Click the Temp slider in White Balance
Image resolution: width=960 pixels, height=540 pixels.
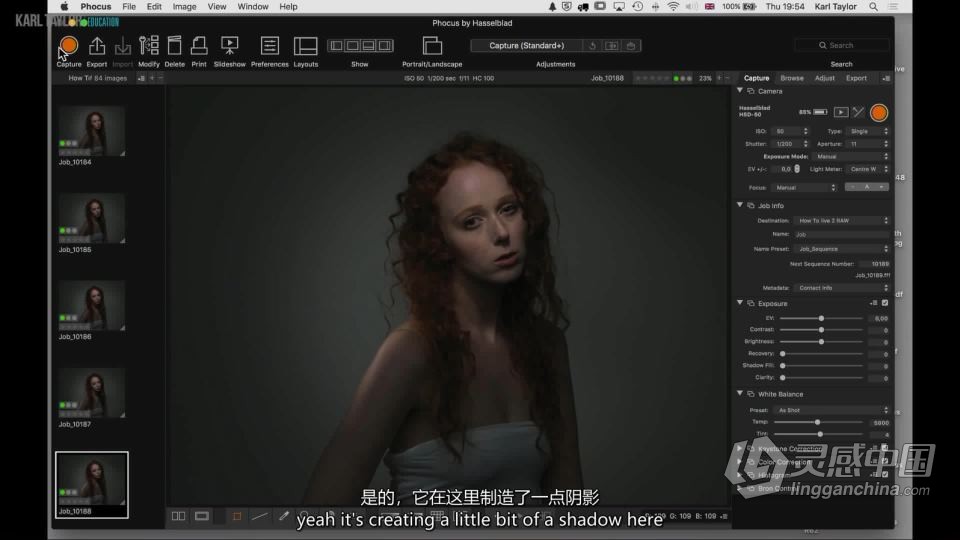(819, 422)
